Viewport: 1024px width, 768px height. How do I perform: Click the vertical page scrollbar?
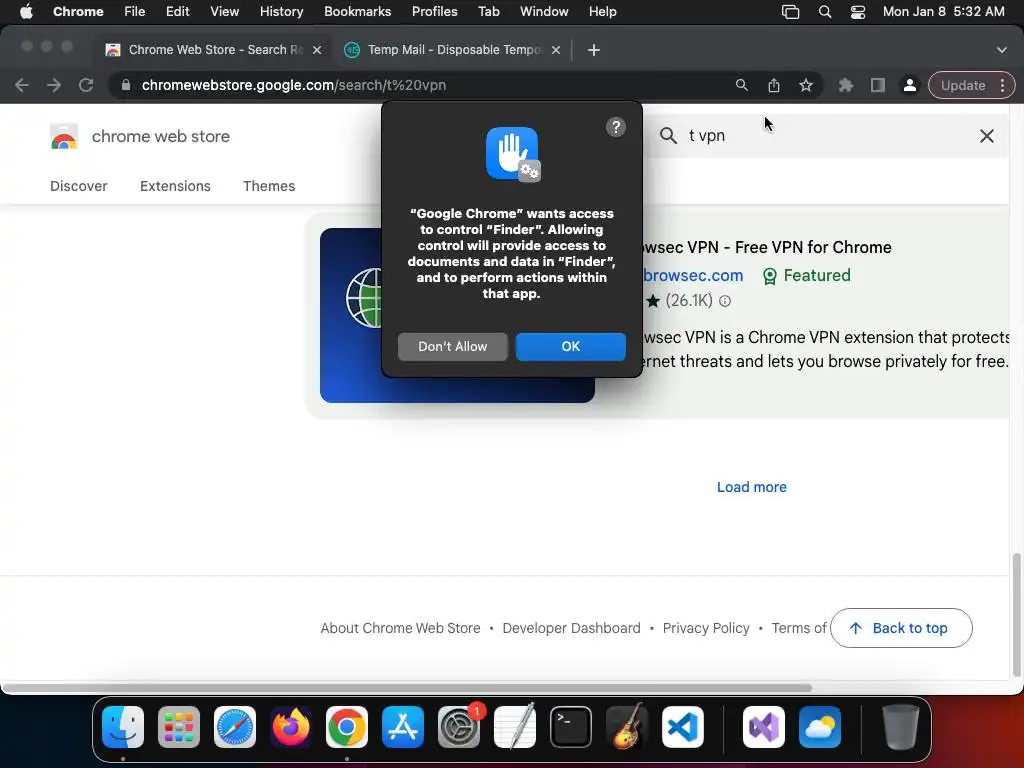tap(1016, 615)
